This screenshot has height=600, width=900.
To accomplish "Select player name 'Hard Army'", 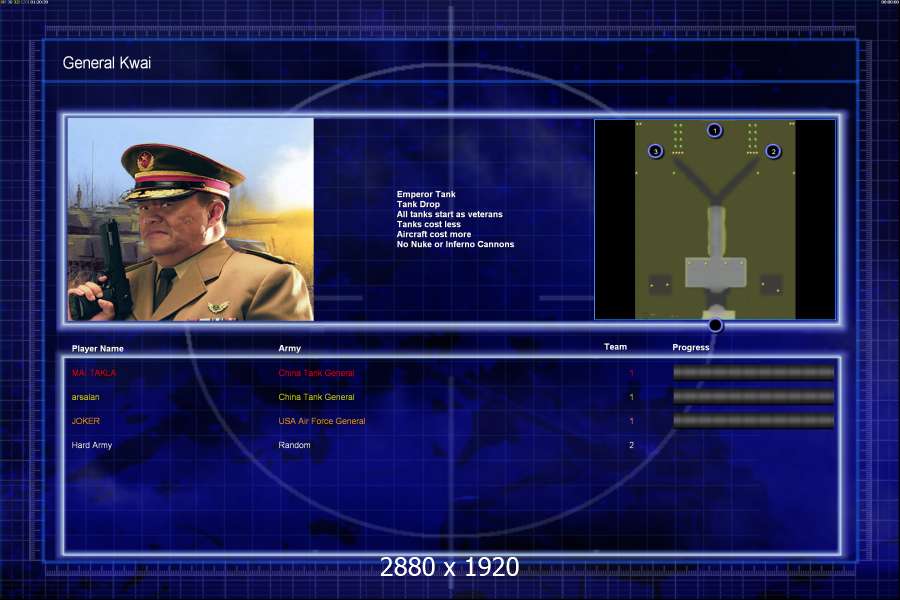I will pos(92,445).
